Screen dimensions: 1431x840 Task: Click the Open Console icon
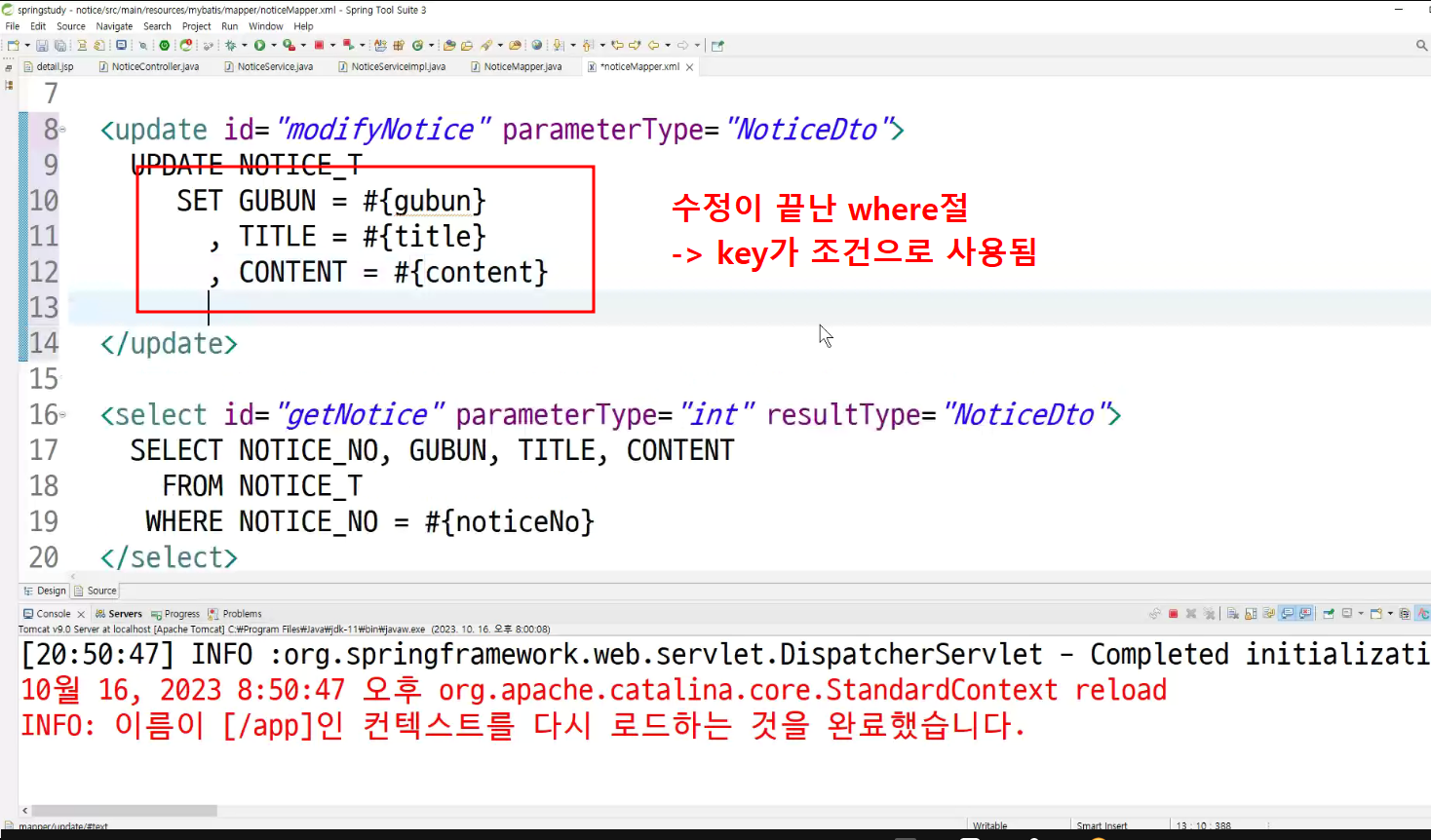click(1375, 614)
